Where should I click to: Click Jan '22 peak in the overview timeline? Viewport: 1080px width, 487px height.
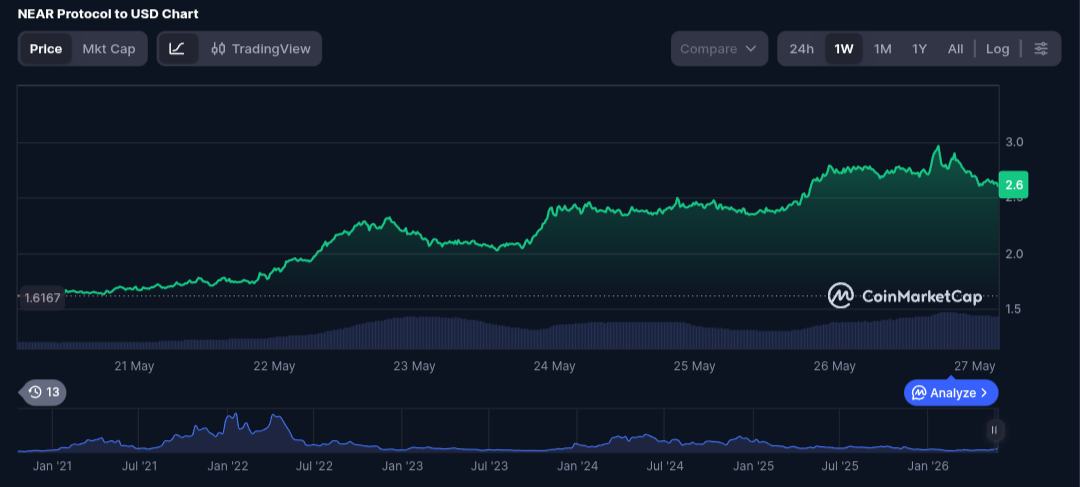coord(234,417)
